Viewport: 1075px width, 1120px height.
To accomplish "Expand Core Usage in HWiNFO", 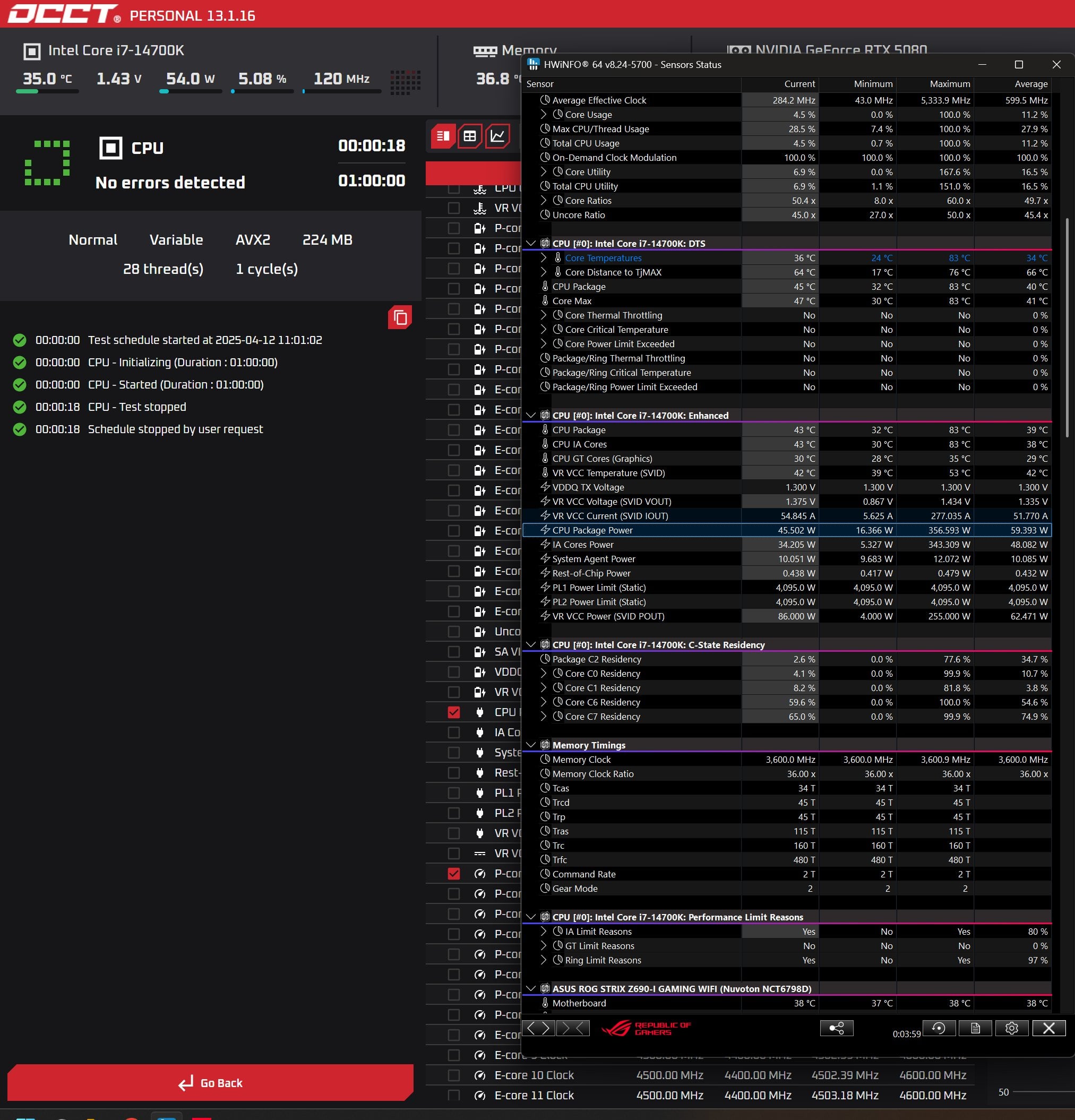I will [544, 114].
